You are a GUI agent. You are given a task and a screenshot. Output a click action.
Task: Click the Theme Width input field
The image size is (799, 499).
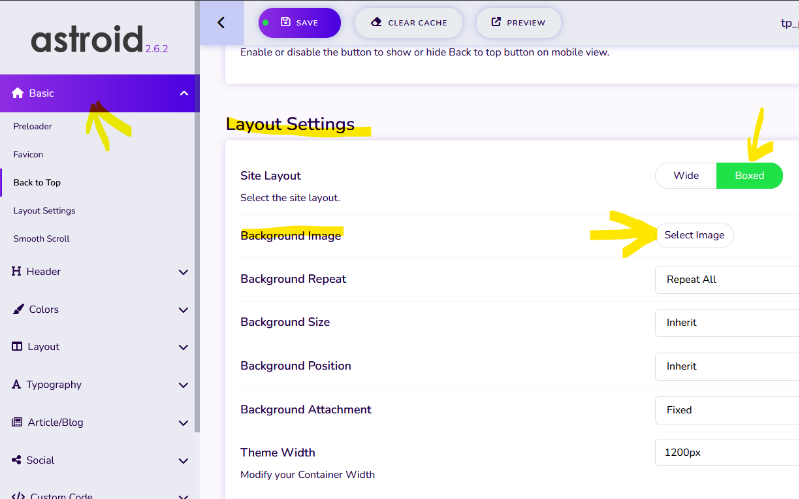727,453
